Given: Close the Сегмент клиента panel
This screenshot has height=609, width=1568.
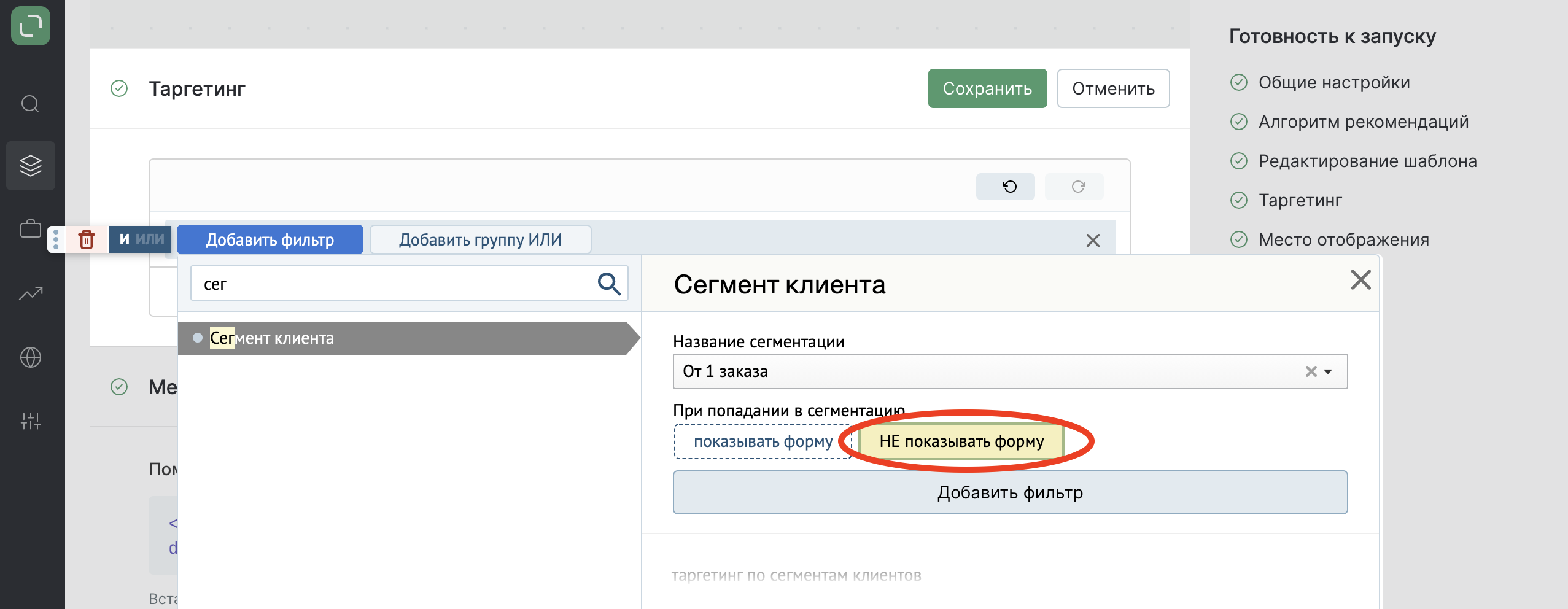Looking at the screenshot, I should coord(1360,280).
